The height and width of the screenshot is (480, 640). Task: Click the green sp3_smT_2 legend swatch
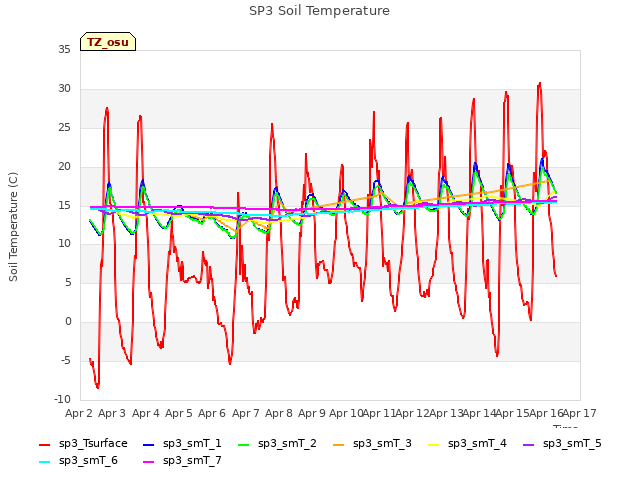(244, 444)
